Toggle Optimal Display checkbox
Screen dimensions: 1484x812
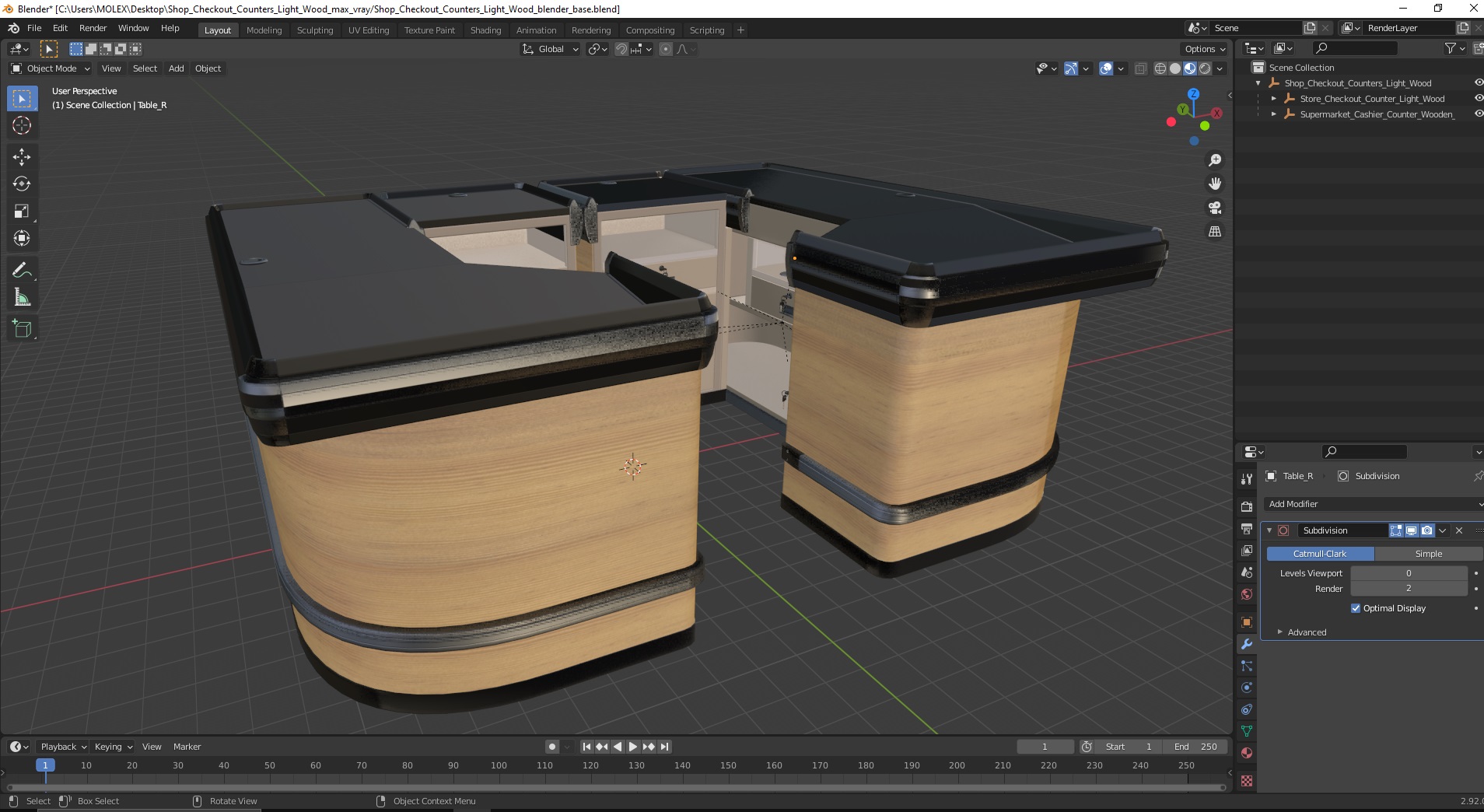coord(1356,608)
